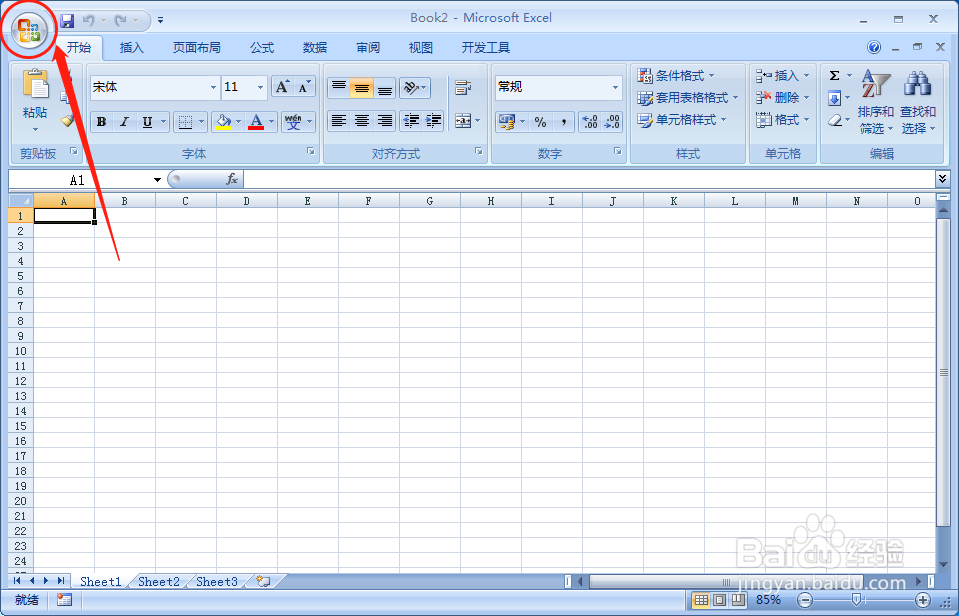The width and height of the screenshot is (959, 616).
Task: Click the 插入 cells button
Action: (782, 76)
